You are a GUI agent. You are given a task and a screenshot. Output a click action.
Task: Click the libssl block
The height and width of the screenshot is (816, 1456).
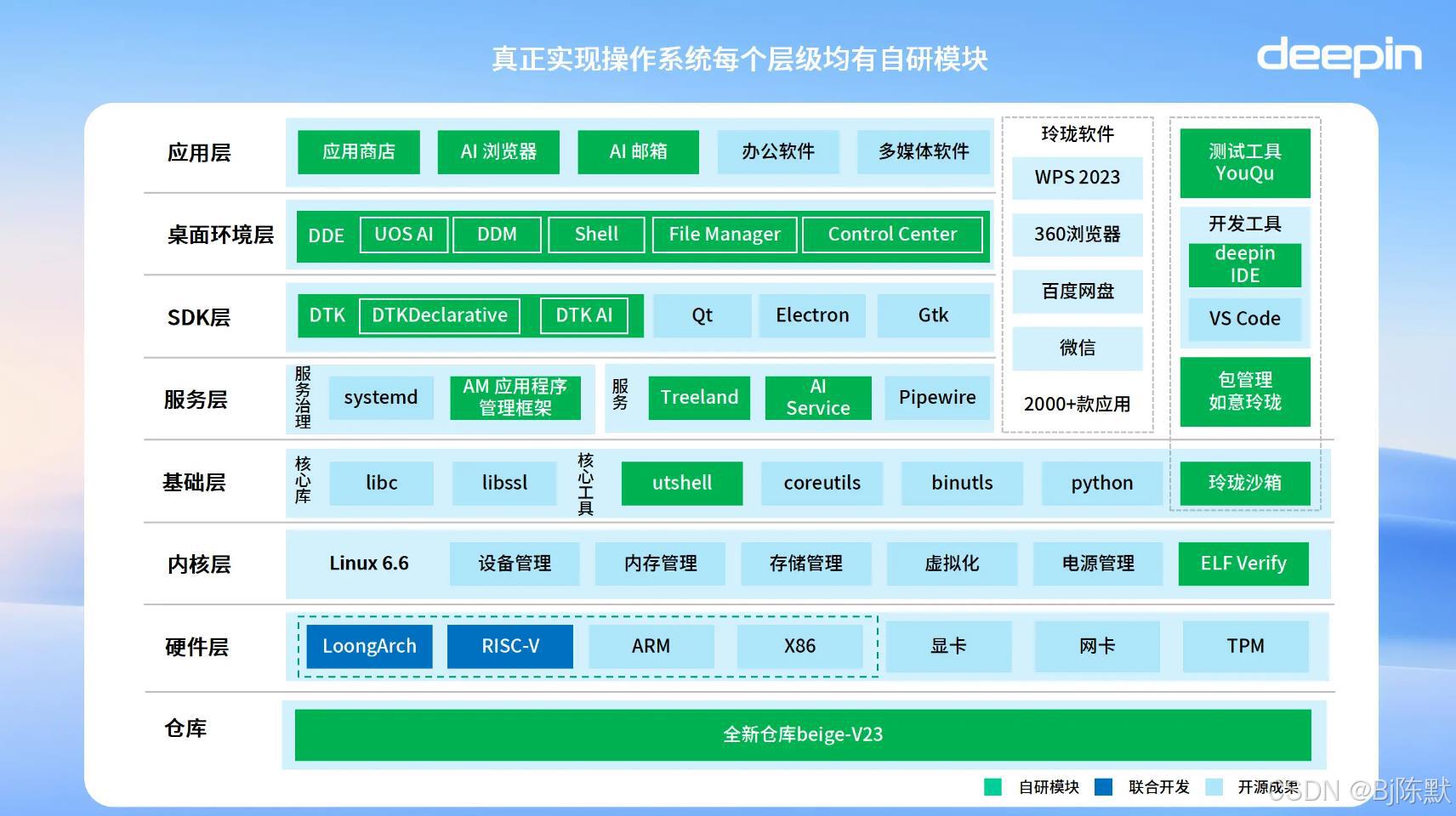pyautogui.click(x=504, y=484)
